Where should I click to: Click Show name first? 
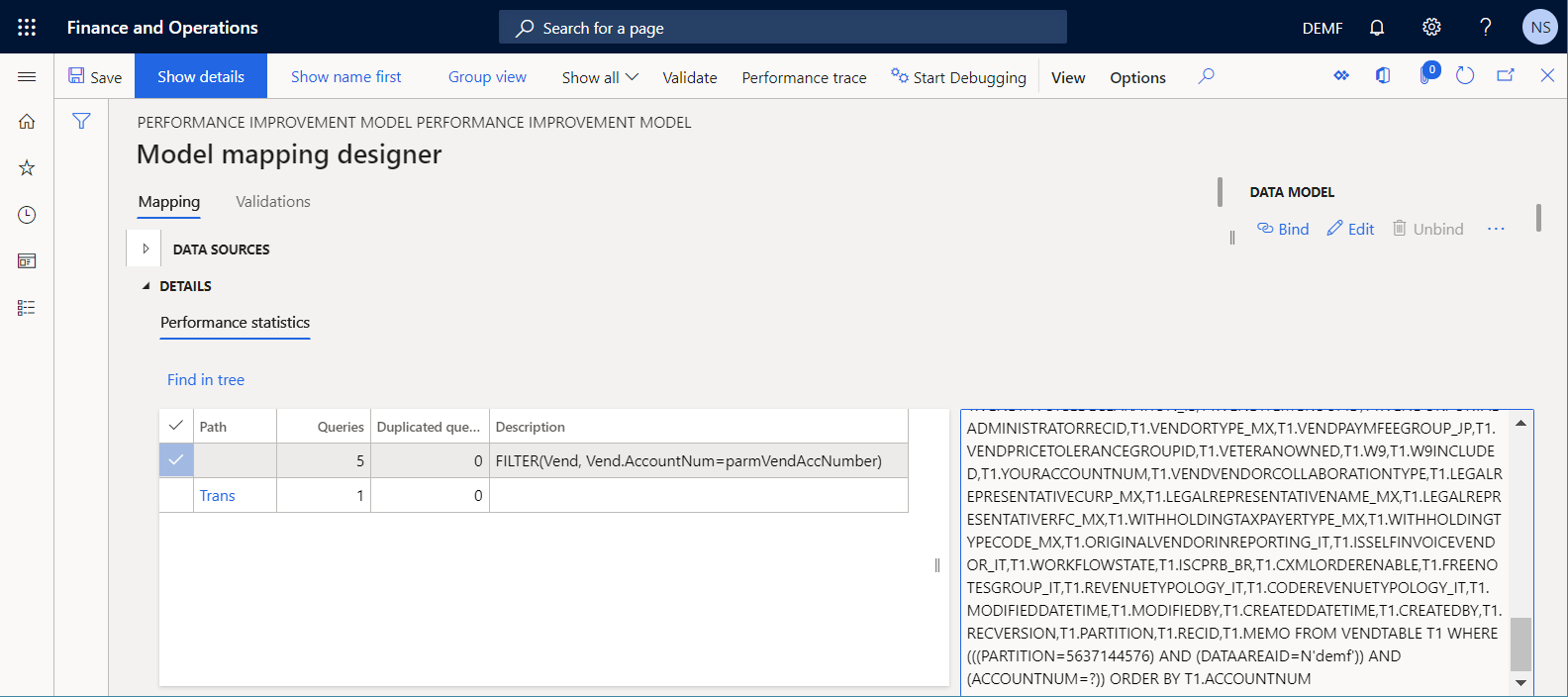[346, 76]
